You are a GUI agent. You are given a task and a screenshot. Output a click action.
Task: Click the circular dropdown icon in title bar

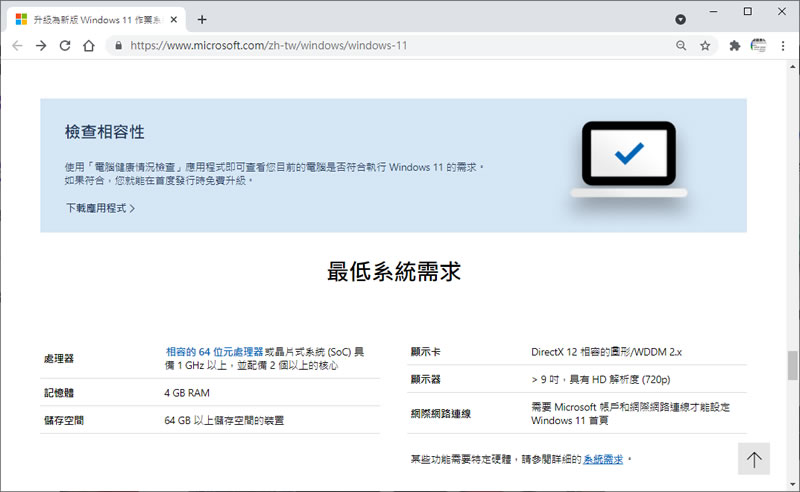tap(680, 19)
